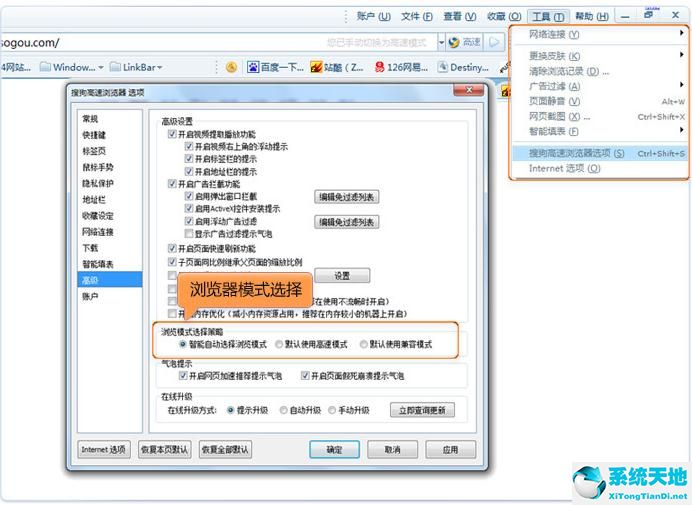This screenshot has width=692, height=505.
Task: Open the 帮助 (H) menu
Action: [x=592, y=17]
